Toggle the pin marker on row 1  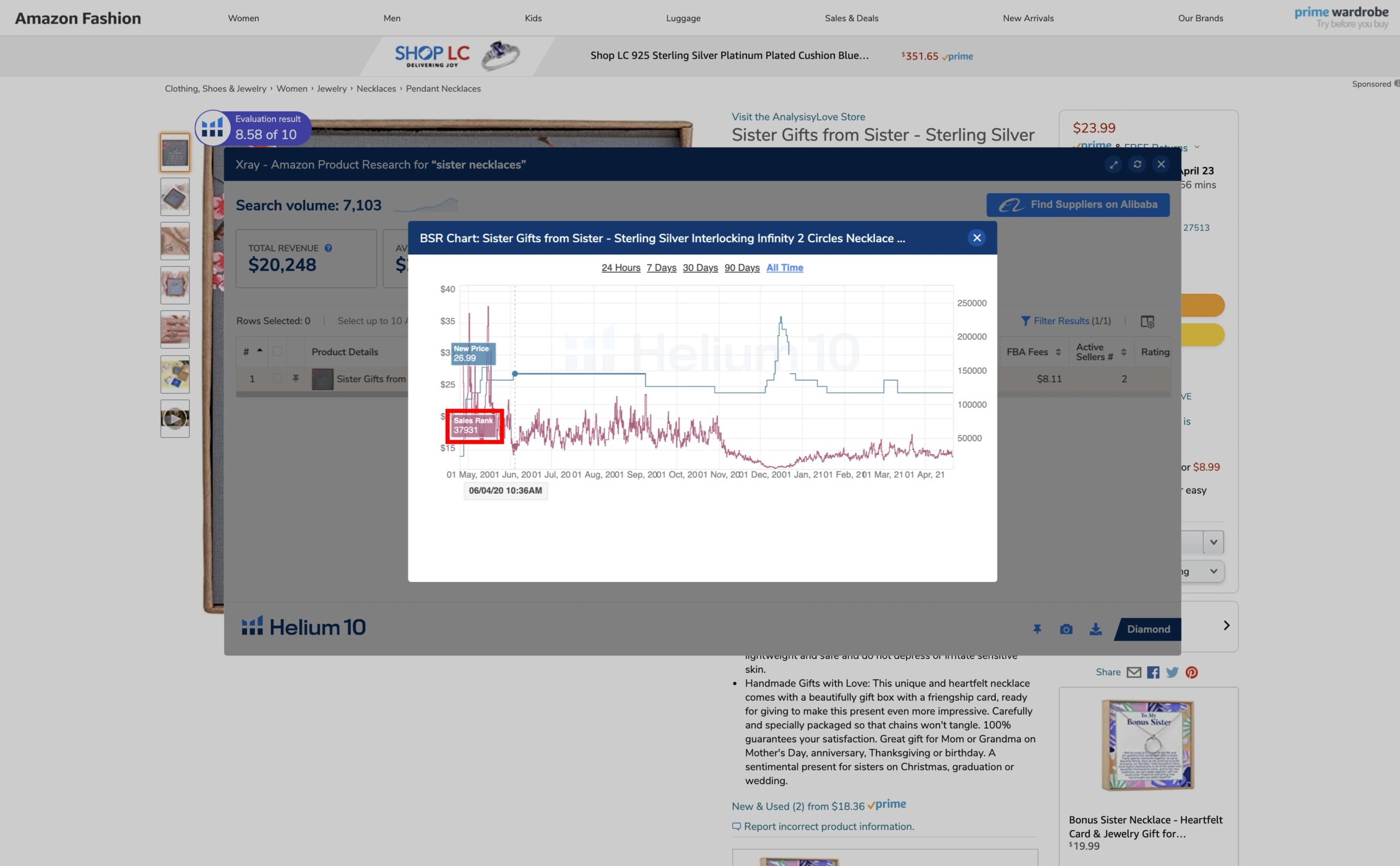point(295,379)
